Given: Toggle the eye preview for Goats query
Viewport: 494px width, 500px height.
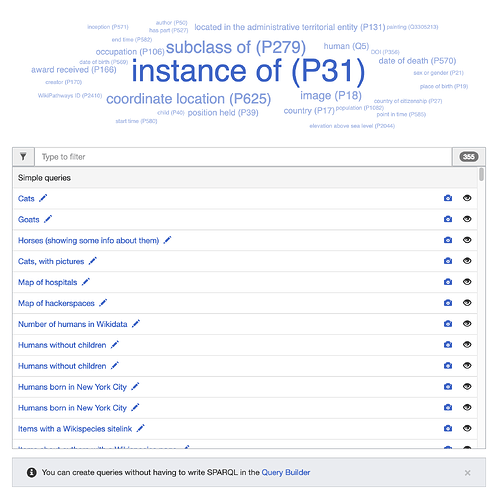Looking at the screenshot, I should tap(467, 219).
